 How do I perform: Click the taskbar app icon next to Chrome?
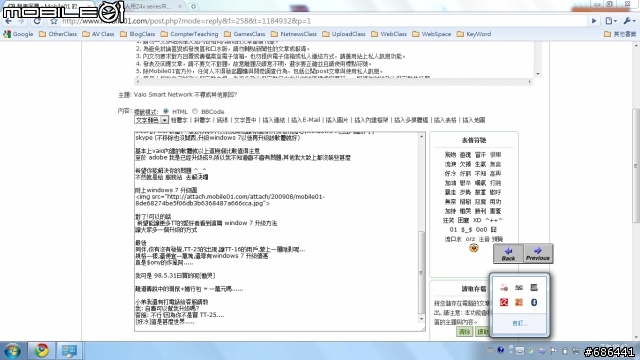tap(69, 351)
